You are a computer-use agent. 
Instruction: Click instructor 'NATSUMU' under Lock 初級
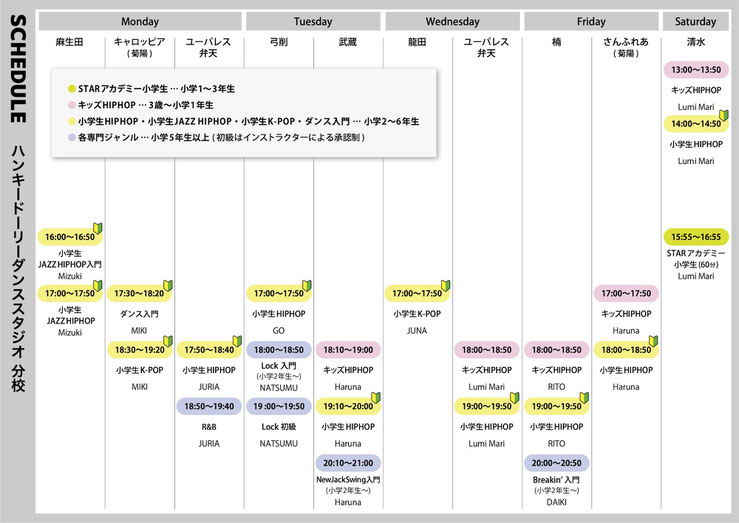point(279,444)
